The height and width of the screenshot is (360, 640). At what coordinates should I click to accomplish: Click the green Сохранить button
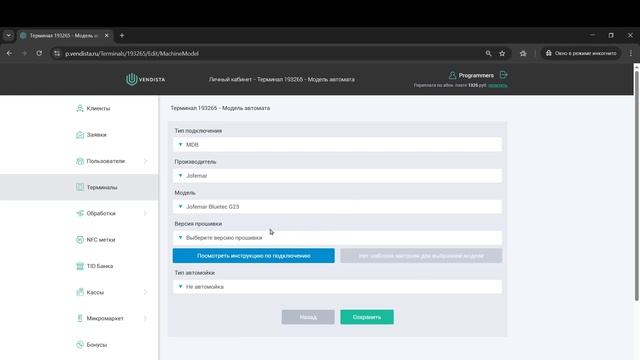[367, 317]
